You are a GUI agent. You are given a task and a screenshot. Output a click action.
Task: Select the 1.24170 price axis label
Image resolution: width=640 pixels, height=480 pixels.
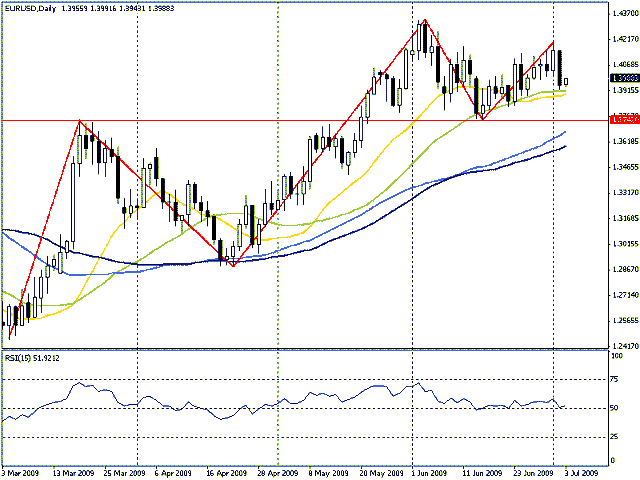click(x=624, y=346)
